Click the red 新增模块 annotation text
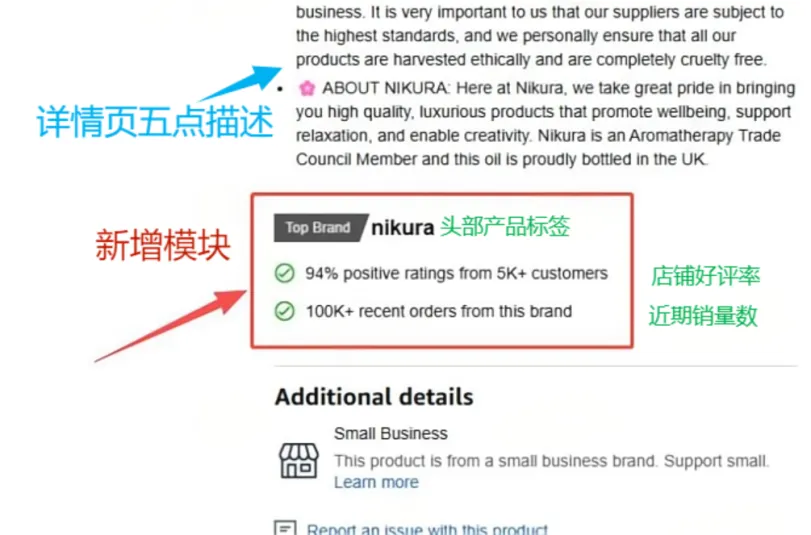 [163, 246]
